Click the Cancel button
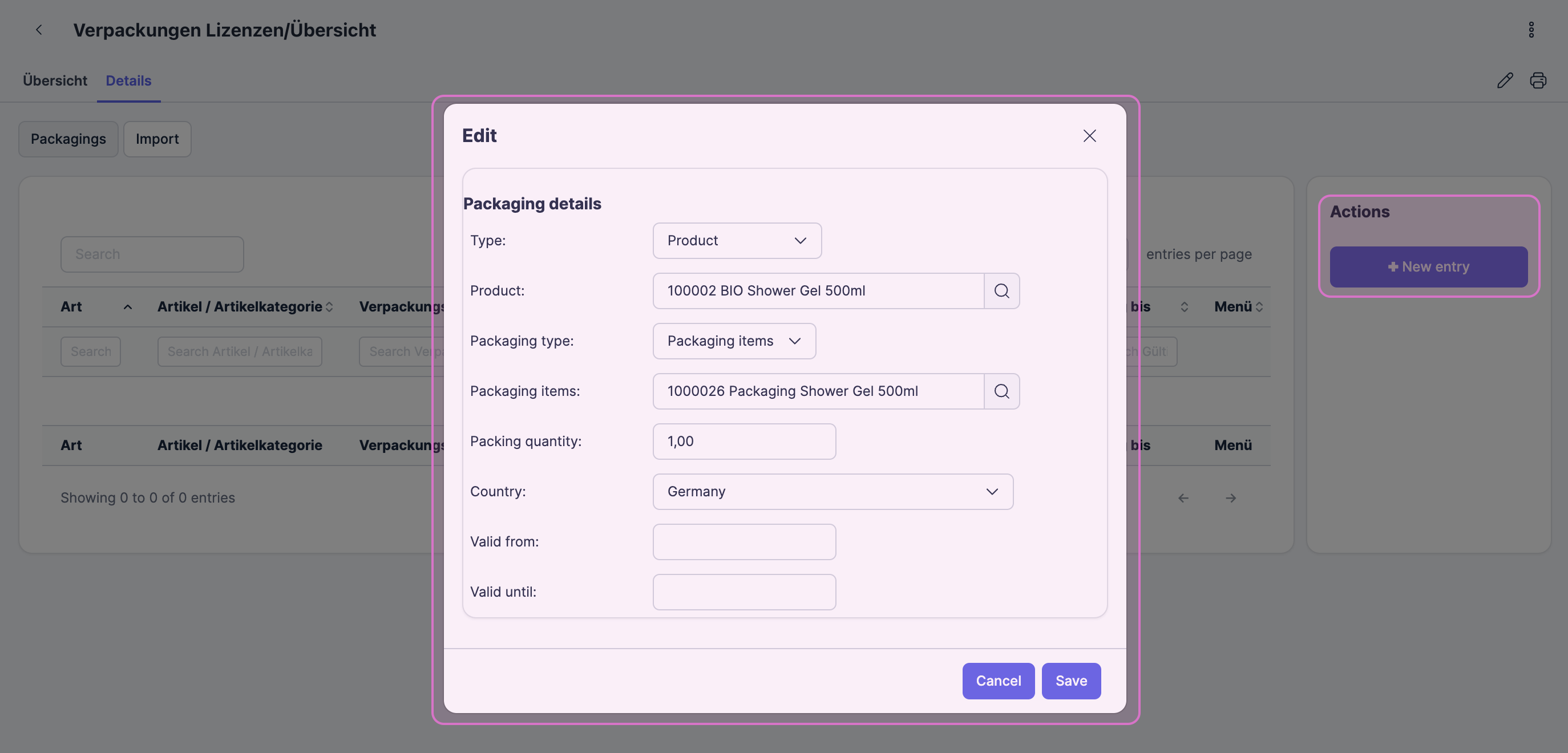 [x=997, y=681]
